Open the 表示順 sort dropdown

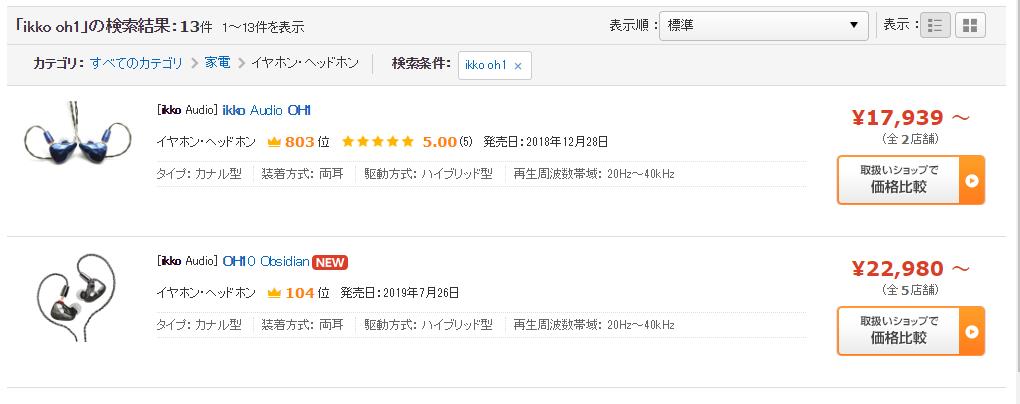[763, 26]
